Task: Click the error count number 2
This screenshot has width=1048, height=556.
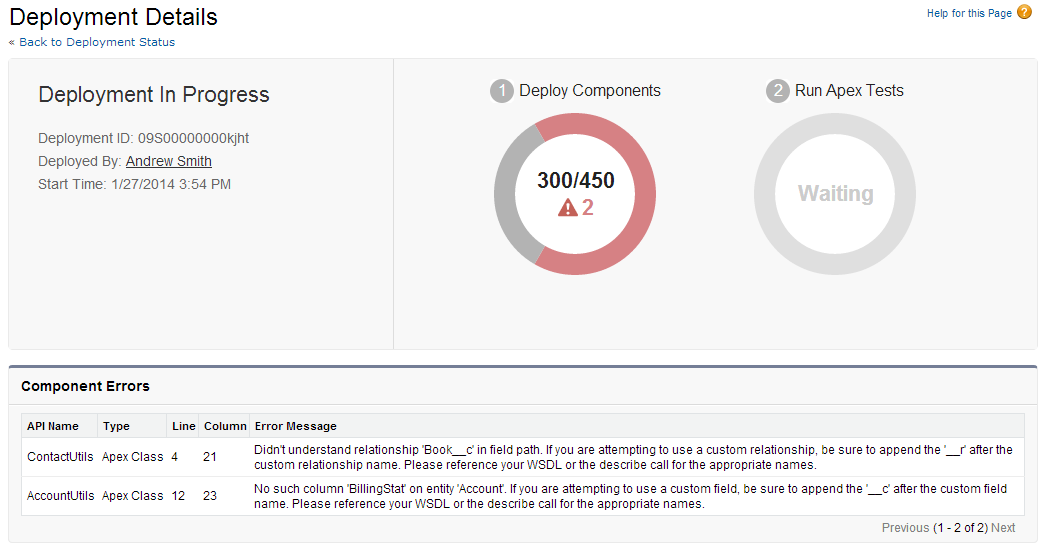Action: click(x=587, y=208)
